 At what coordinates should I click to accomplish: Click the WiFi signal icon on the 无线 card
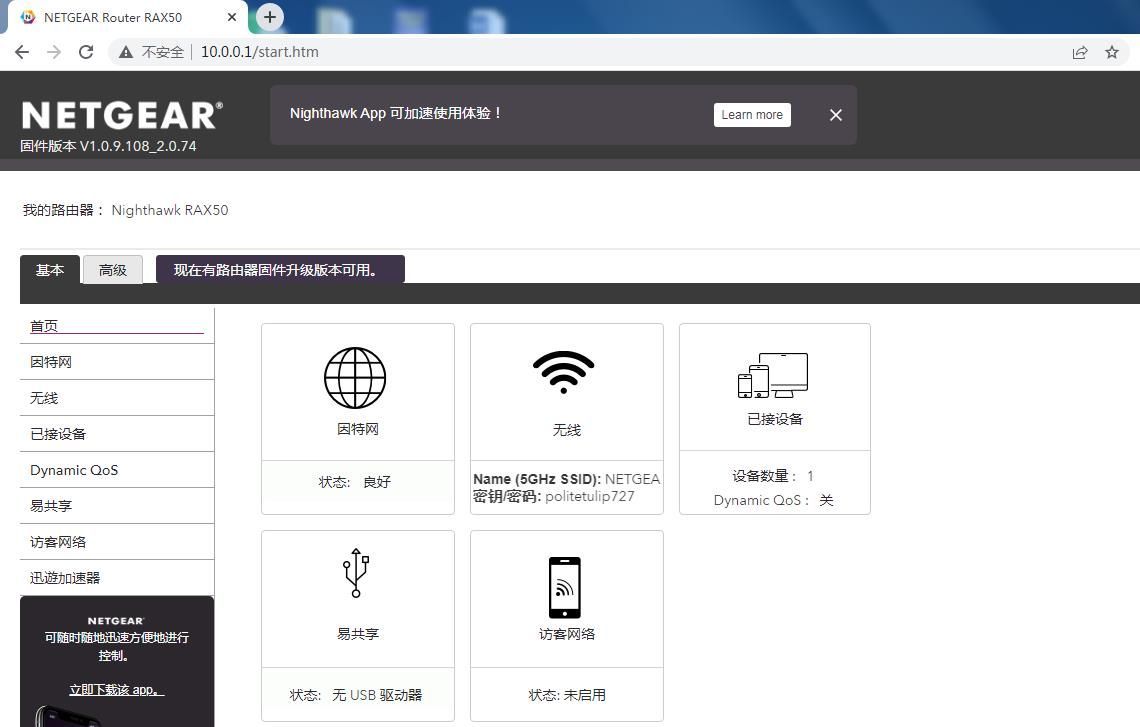pos(565,372)
